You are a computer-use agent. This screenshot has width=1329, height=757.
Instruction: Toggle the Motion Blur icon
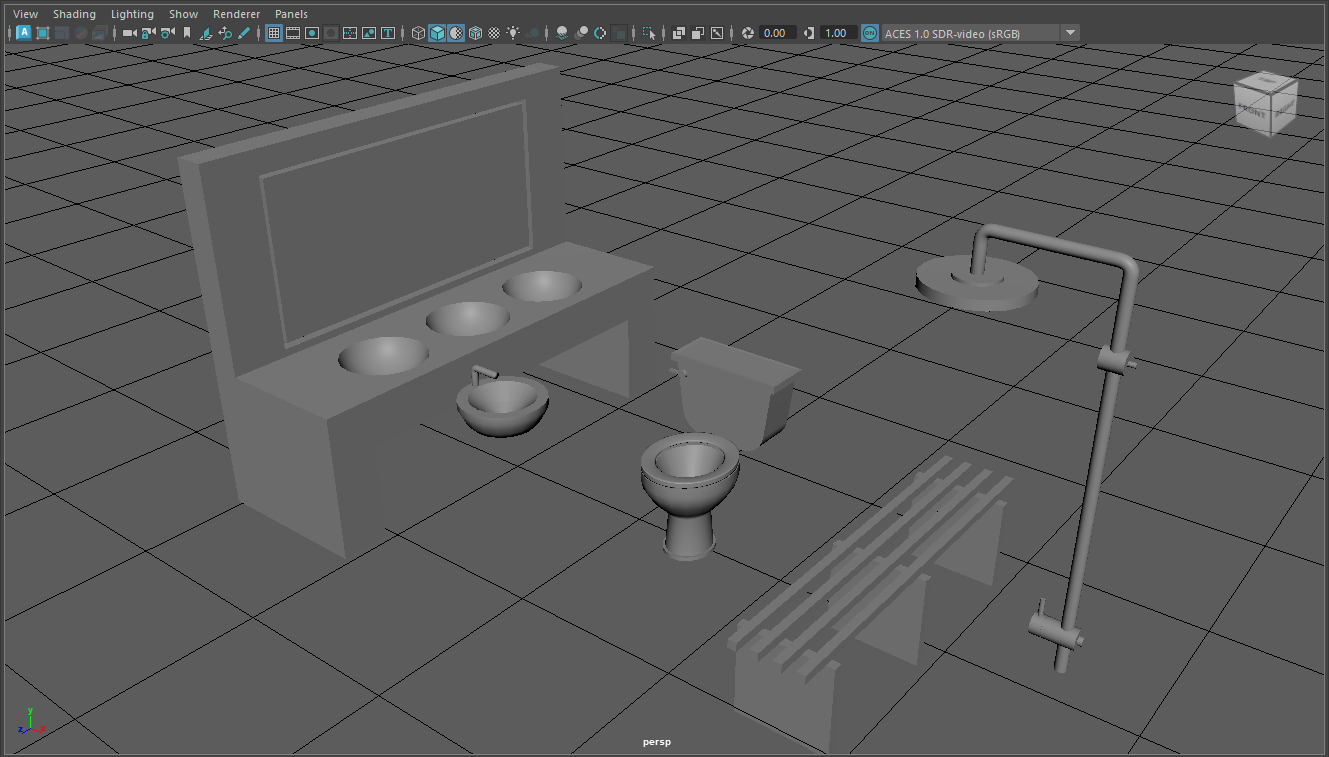point(581,33)
